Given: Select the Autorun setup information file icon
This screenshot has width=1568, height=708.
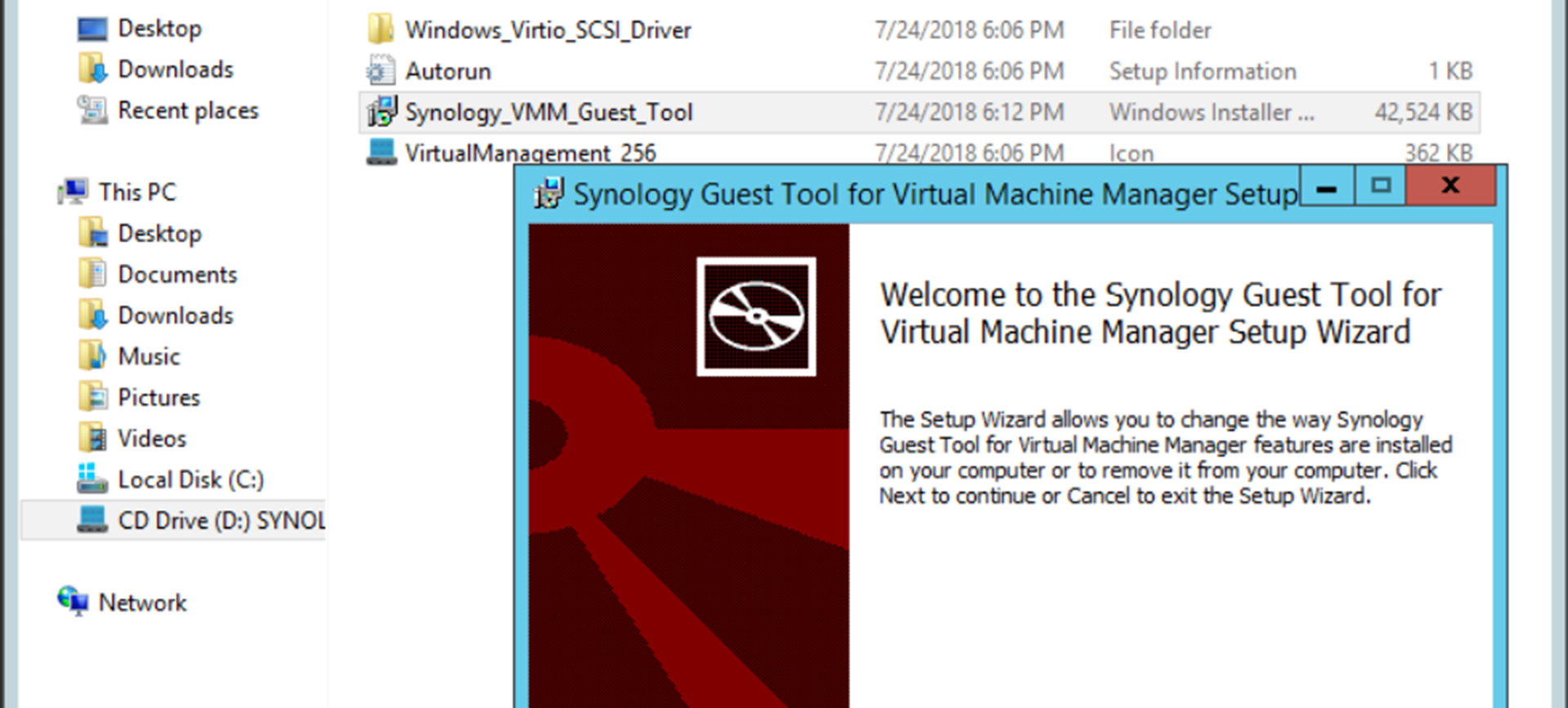Looking at the screenshot, I should pos(380,71).
